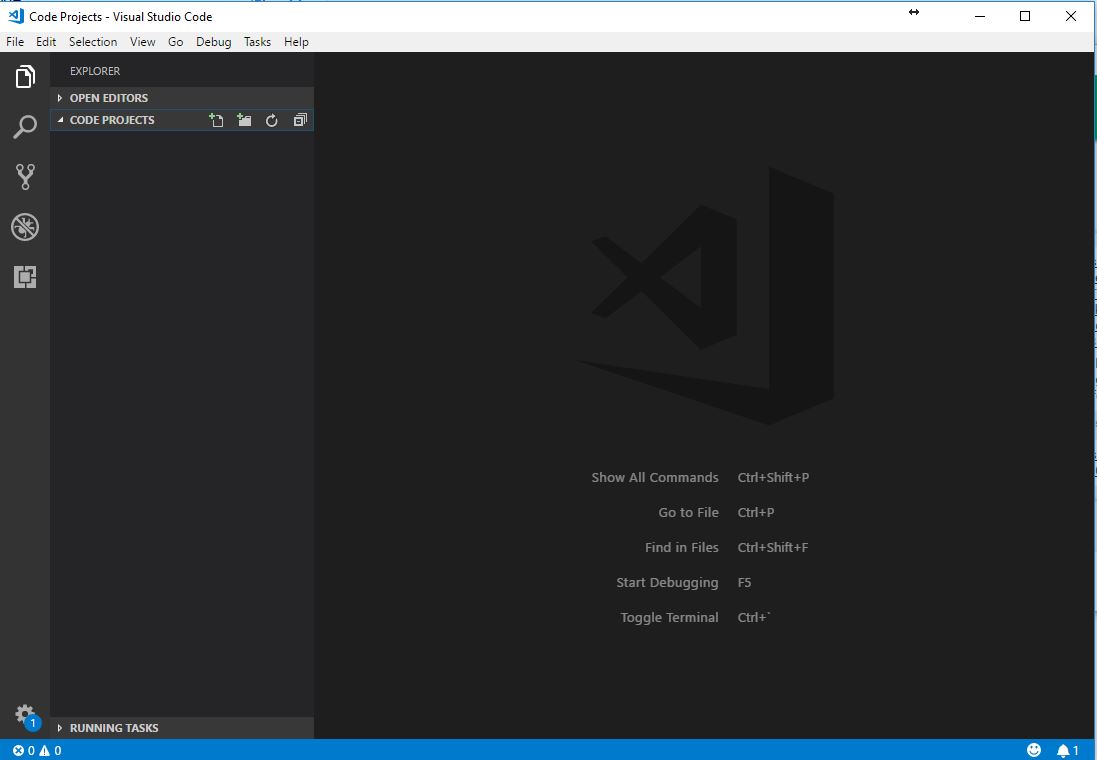
Task: Open the Extensions view icon
Action: [24, 277]
